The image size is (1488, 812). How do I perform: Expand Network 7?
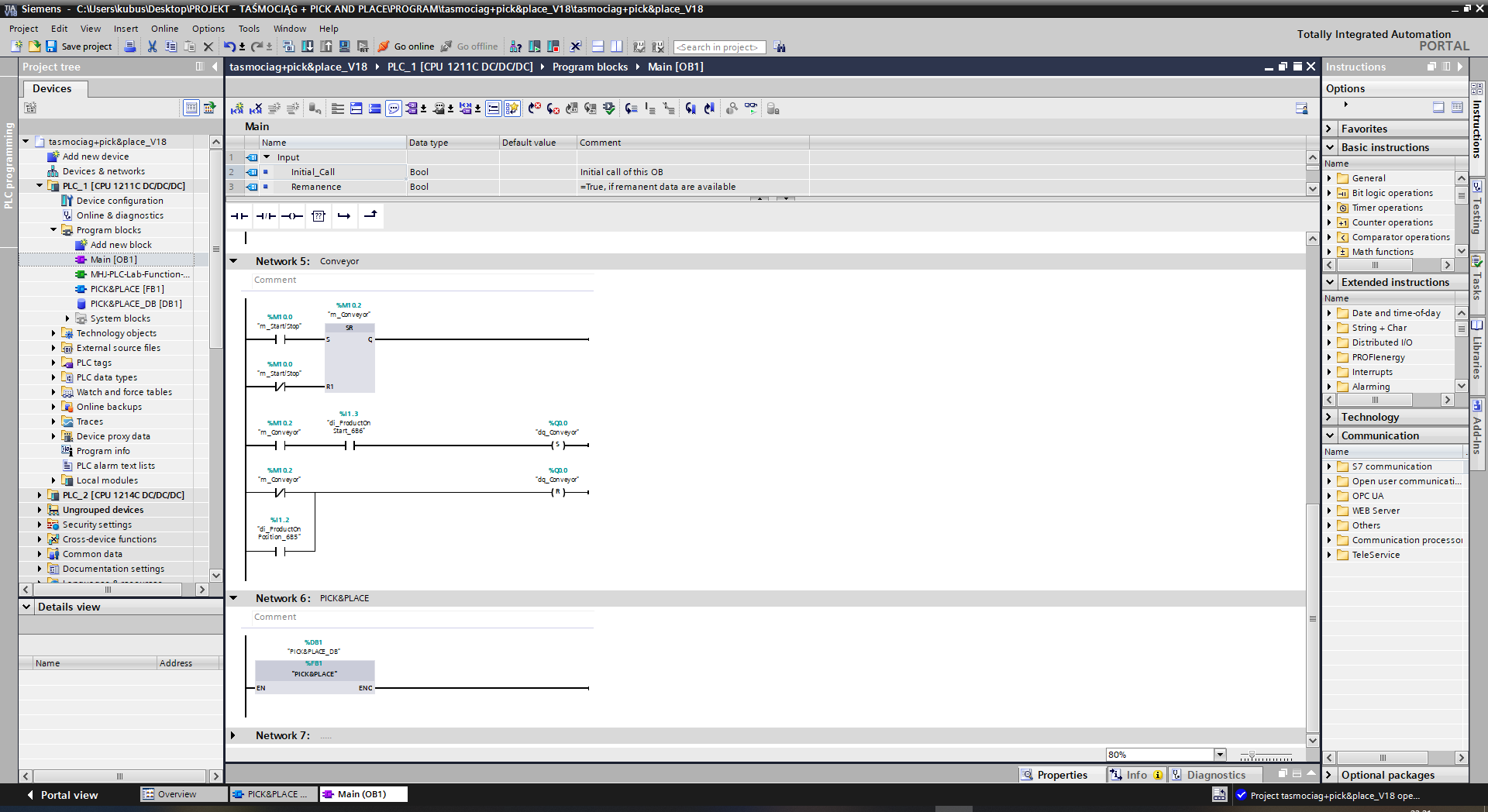pos(233,735)
